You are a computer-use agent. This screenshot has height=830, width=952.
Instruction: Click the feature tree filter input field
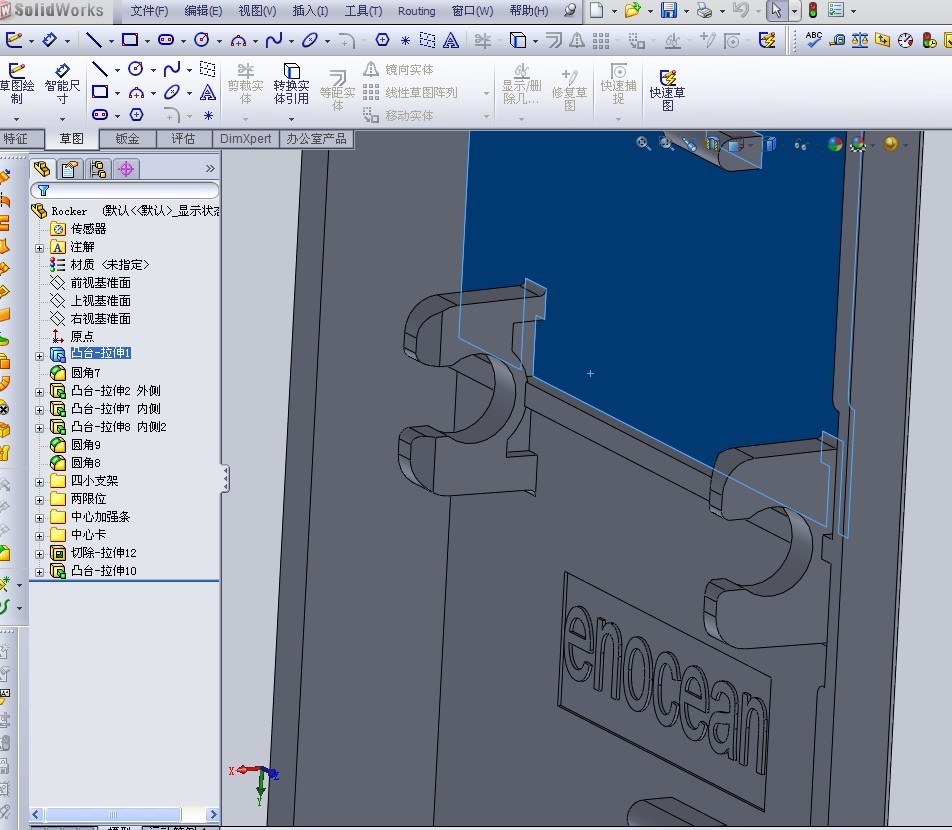point(130,190)
